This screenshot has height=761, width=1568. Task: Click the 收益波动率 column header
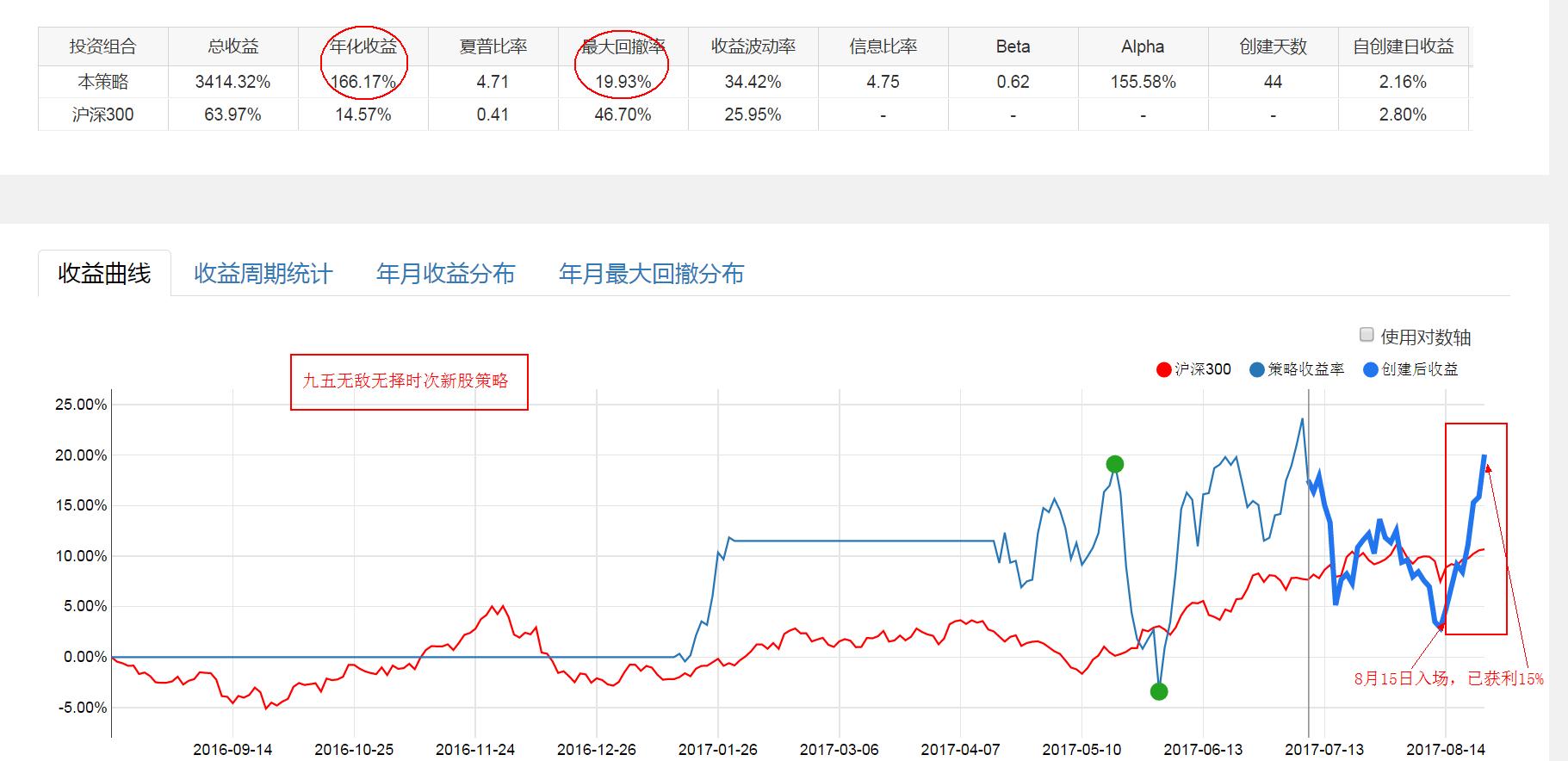click(x=753, y=46)
